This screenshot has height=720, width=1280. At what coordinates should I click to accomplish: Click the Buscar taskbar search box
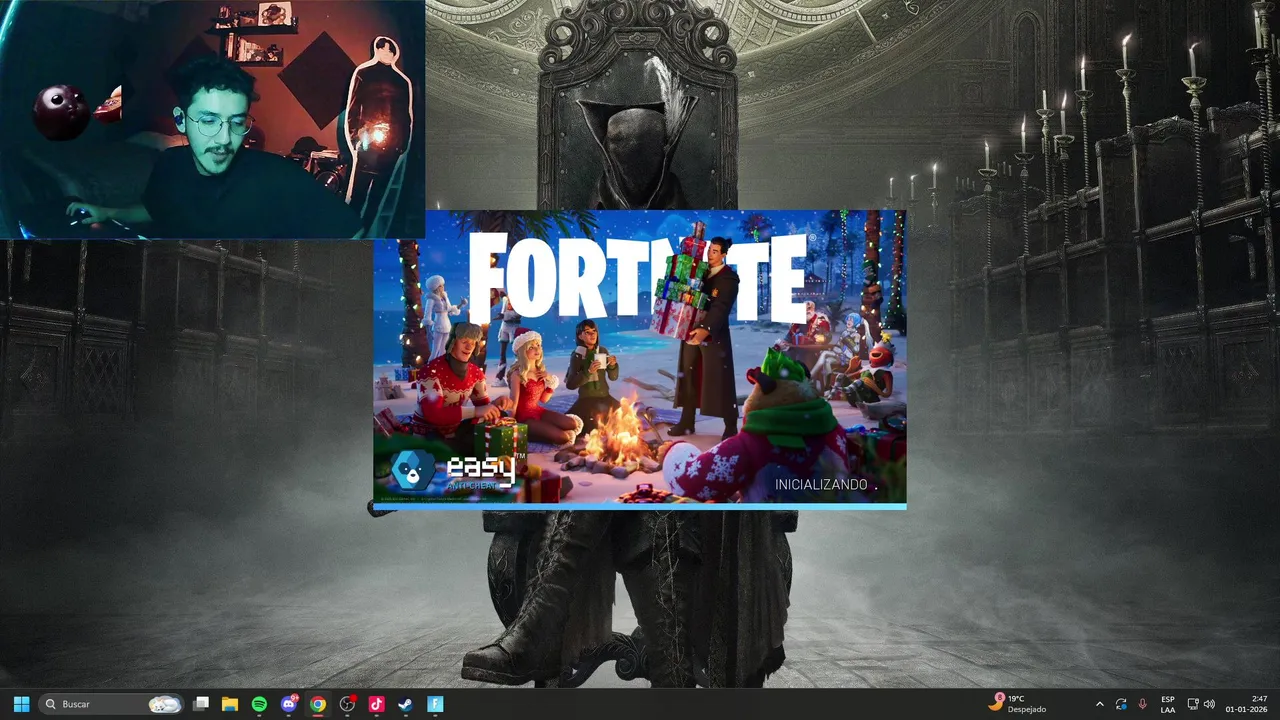pos(112,704)
